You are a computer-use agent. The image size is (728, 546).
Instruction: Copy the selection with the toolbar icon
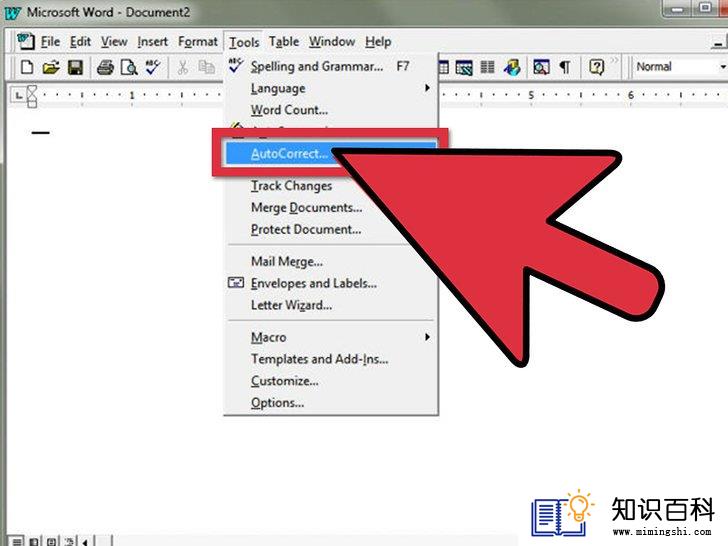[x=206, y=67]
